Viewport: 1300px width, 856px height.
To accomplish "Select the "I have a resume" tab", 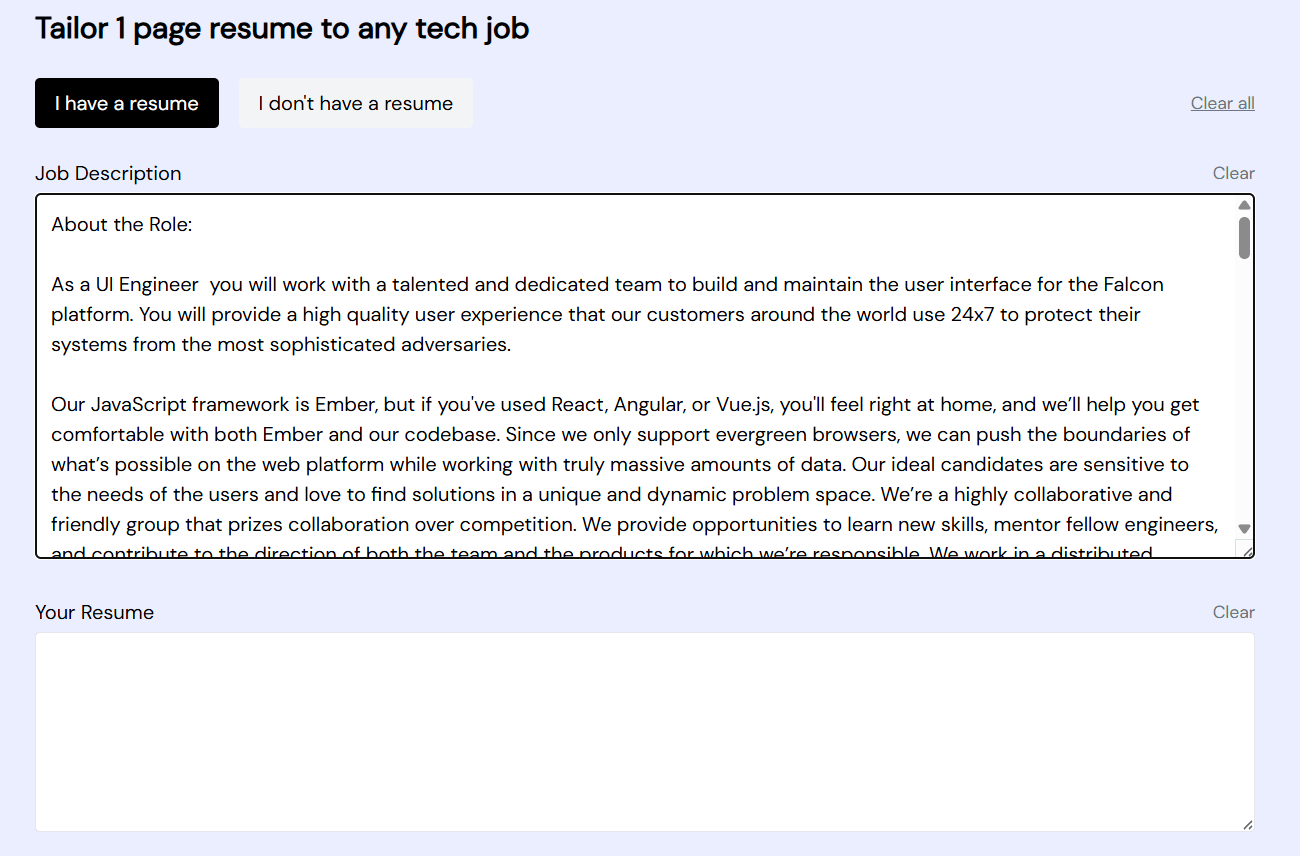I will pos(127,103).
